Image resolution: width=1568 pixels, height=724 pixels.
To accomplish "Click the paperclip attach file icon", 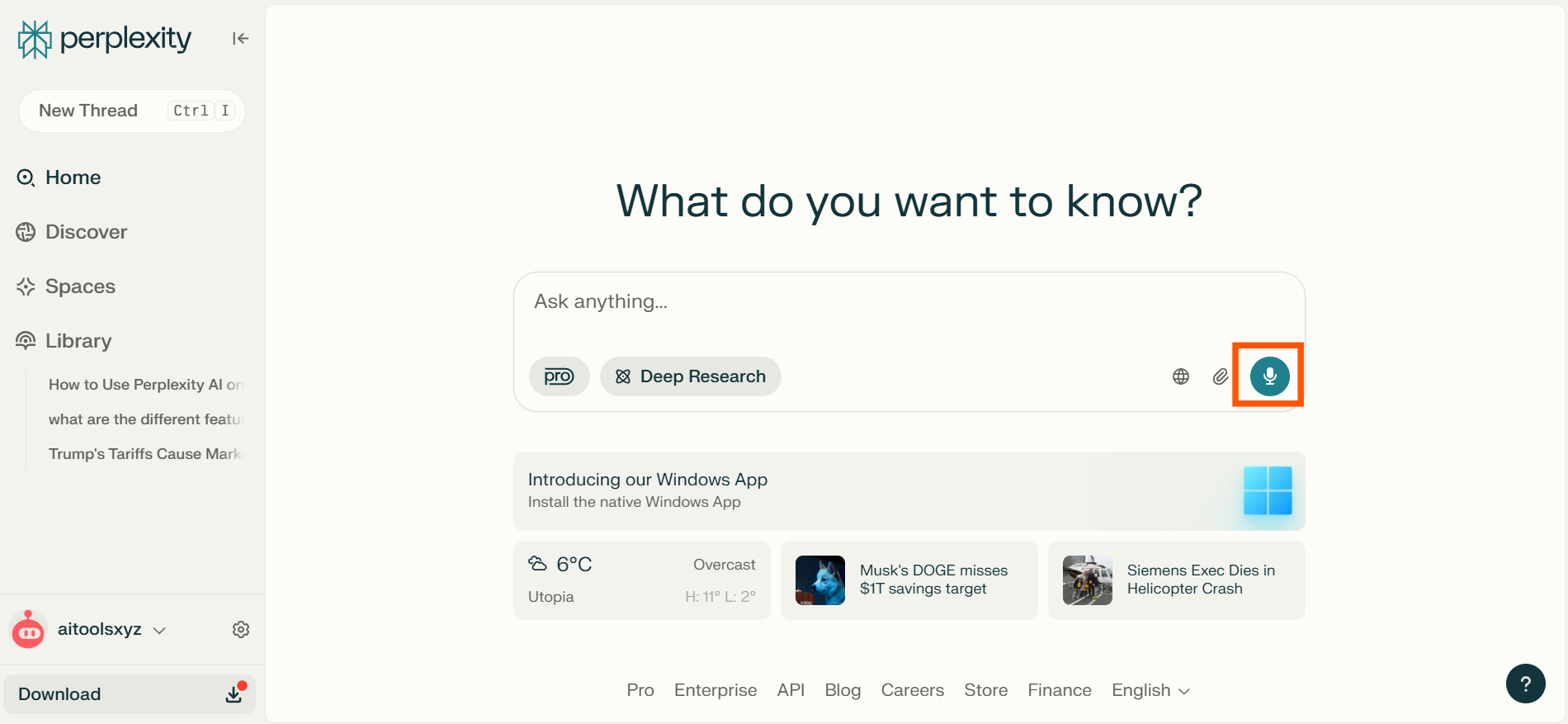I will pyautogui.click(x=1221, y=376).
